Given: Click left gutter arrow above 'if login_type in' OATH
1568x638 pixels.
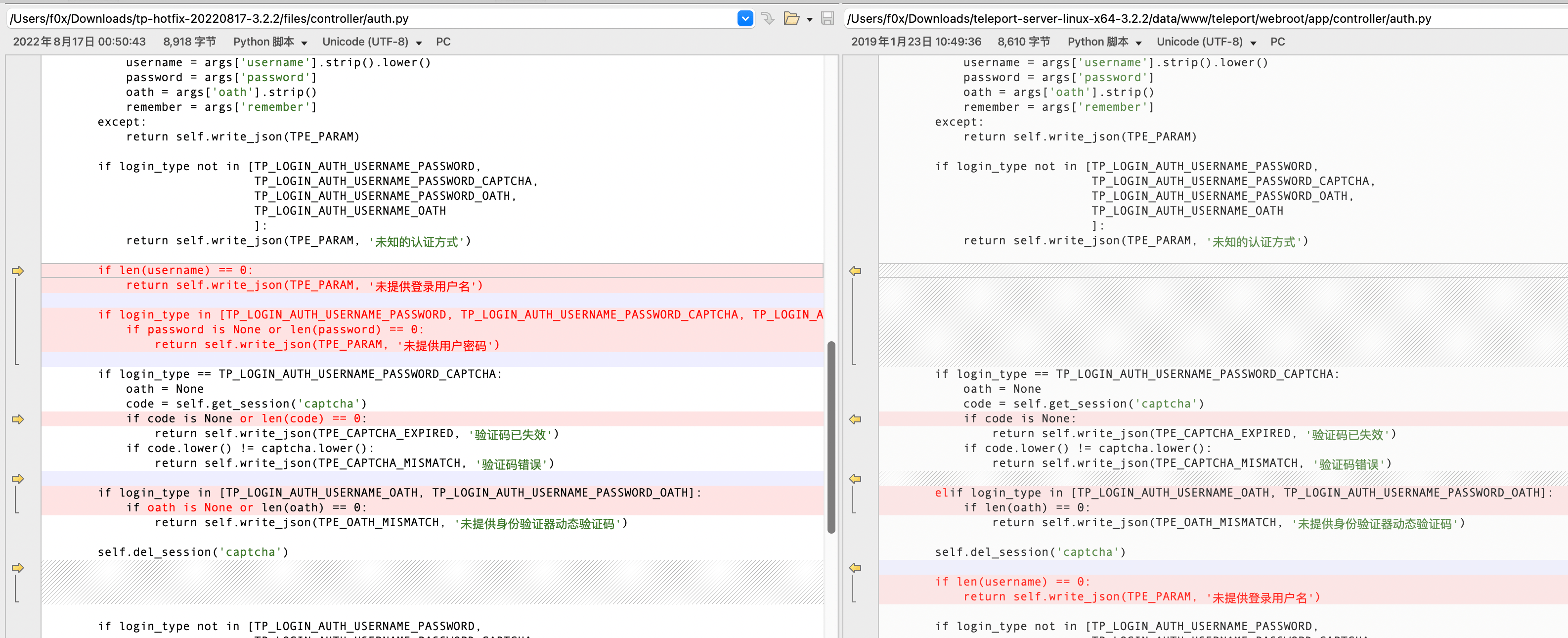Looking at the screenshot, I should (x=18, y=479).
